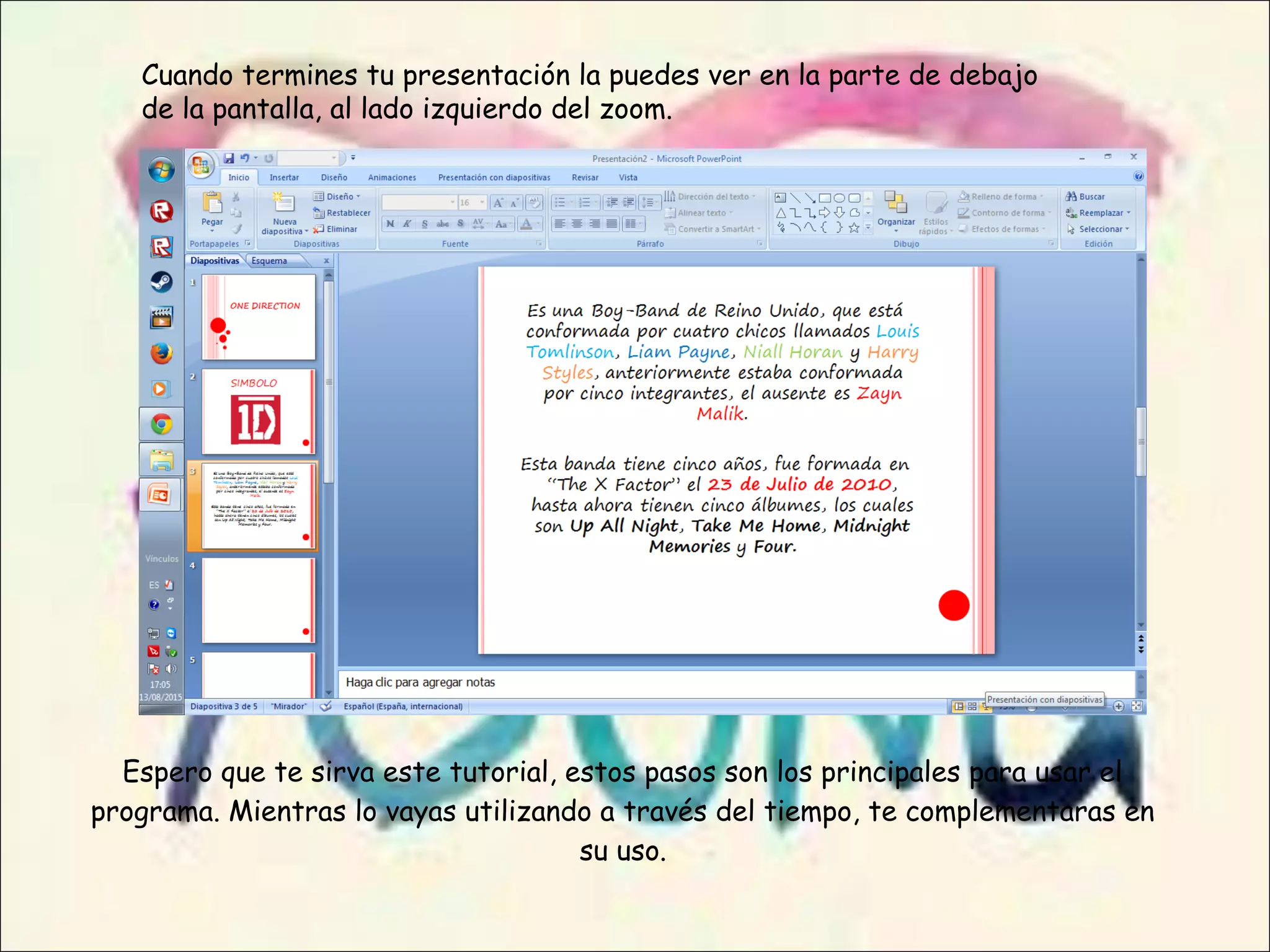Undo the last action in quick access toolbar

click(245, 159)
